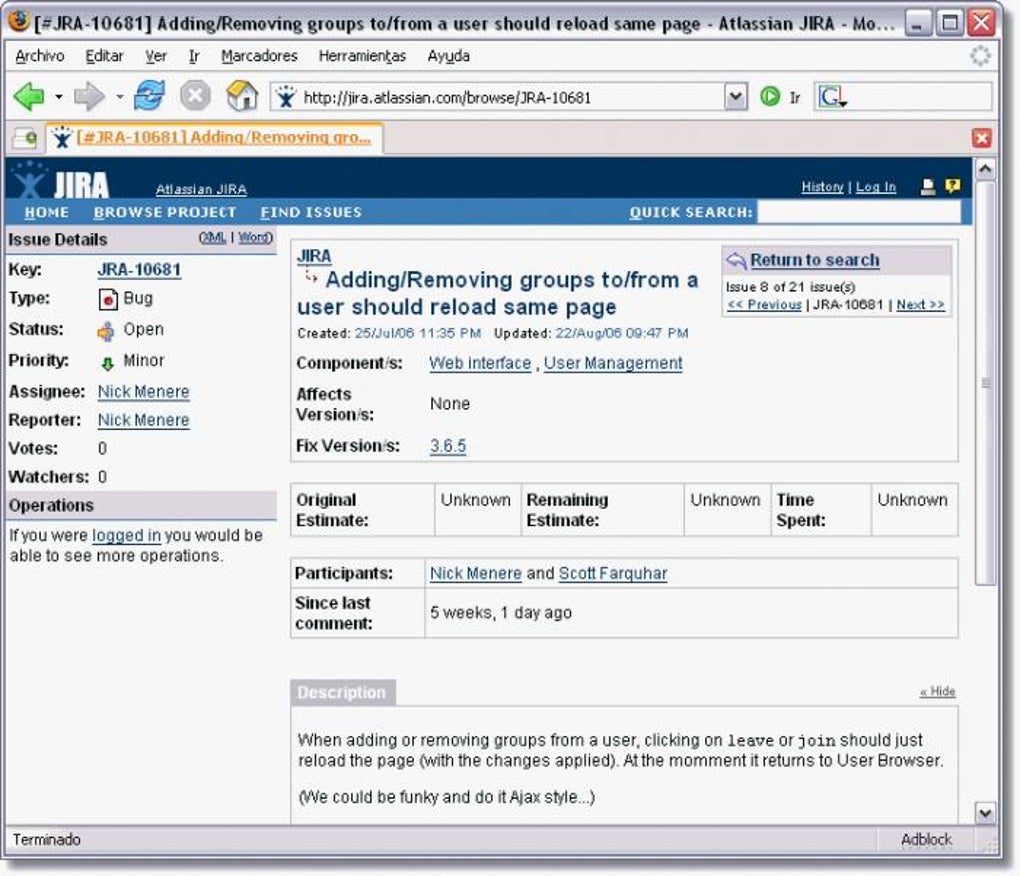Screen dimensions: 1020x876
Task: Select the JRA-10681 browser tab
Action: tap(215, 138)
